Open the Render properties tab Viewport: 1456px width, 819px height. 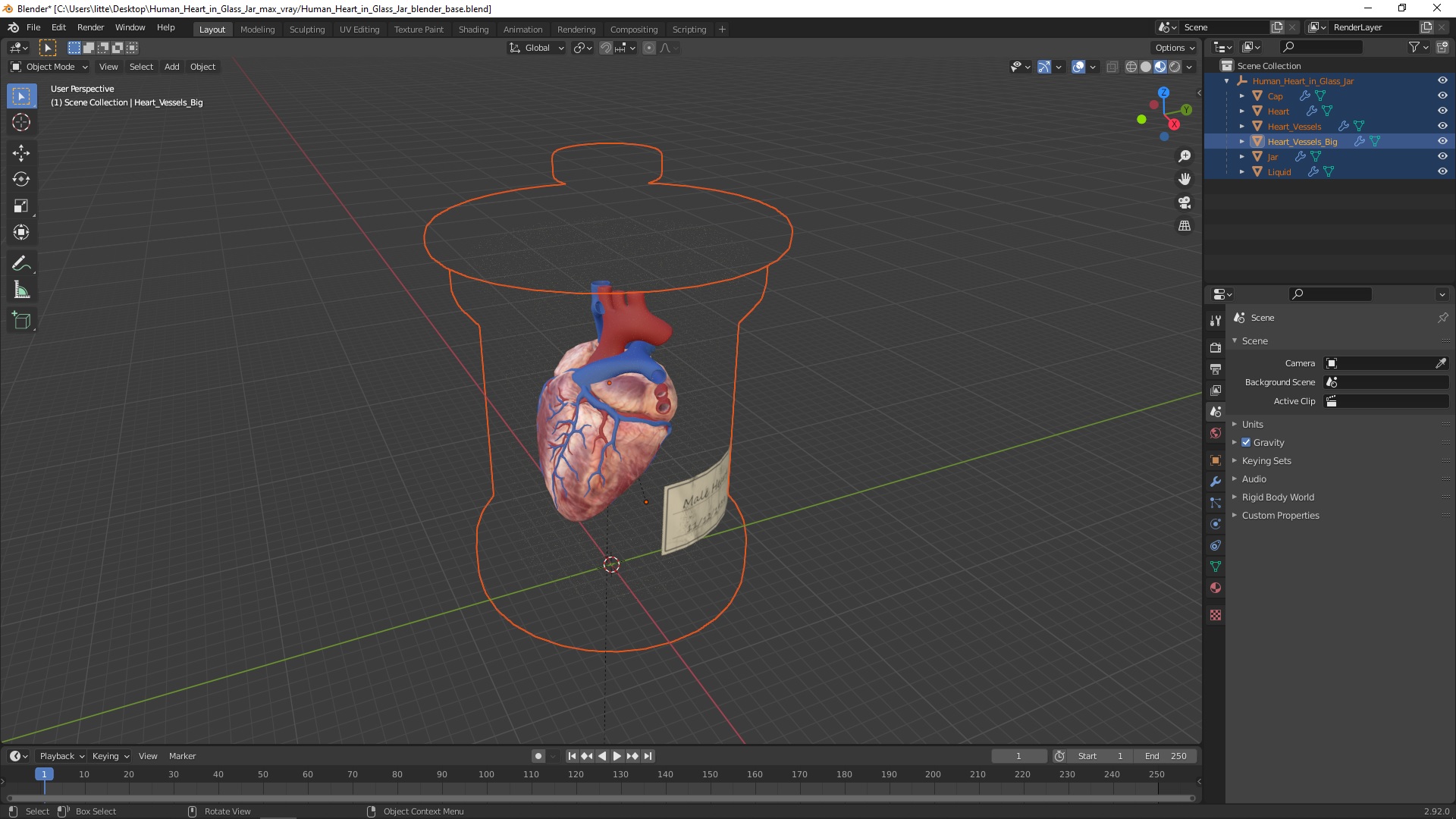[x=1216, y=347]
